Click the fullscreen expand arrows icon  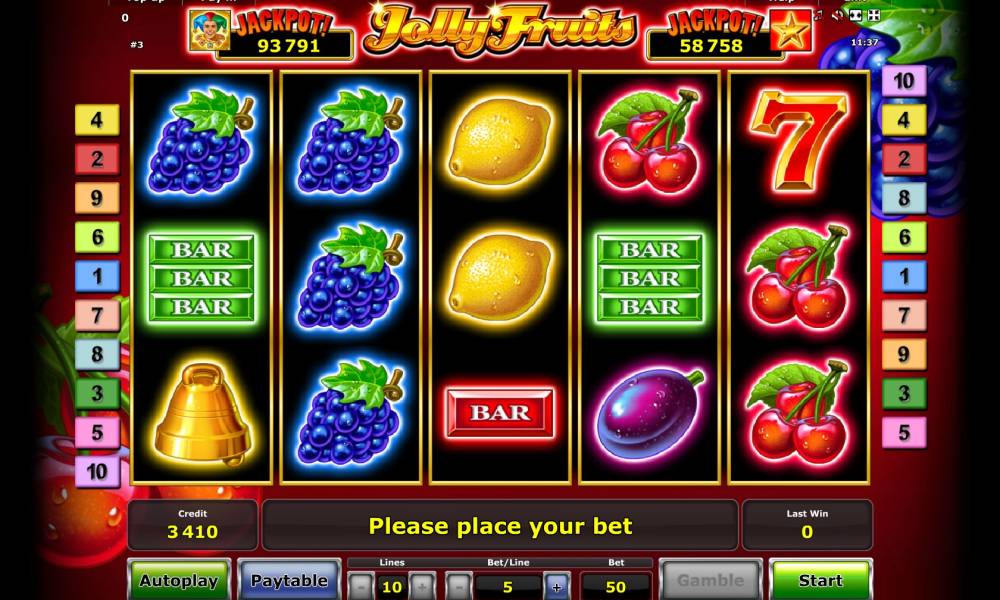pyautogui.click(x=856, y=15)
